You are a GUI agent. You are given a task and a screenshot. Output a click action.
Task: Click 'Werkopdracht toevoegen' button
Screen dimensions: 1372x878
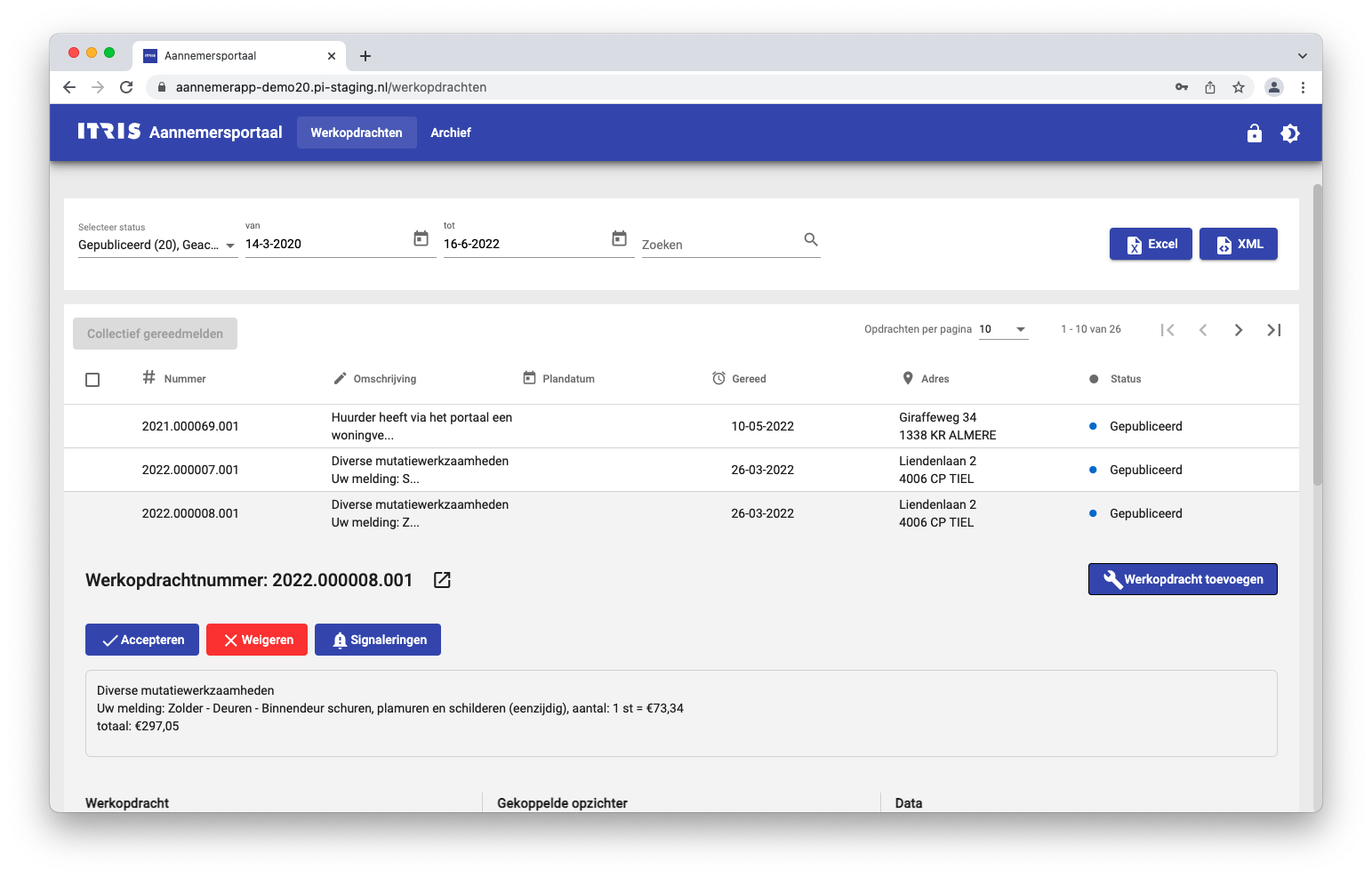[x=1183, y=579]
